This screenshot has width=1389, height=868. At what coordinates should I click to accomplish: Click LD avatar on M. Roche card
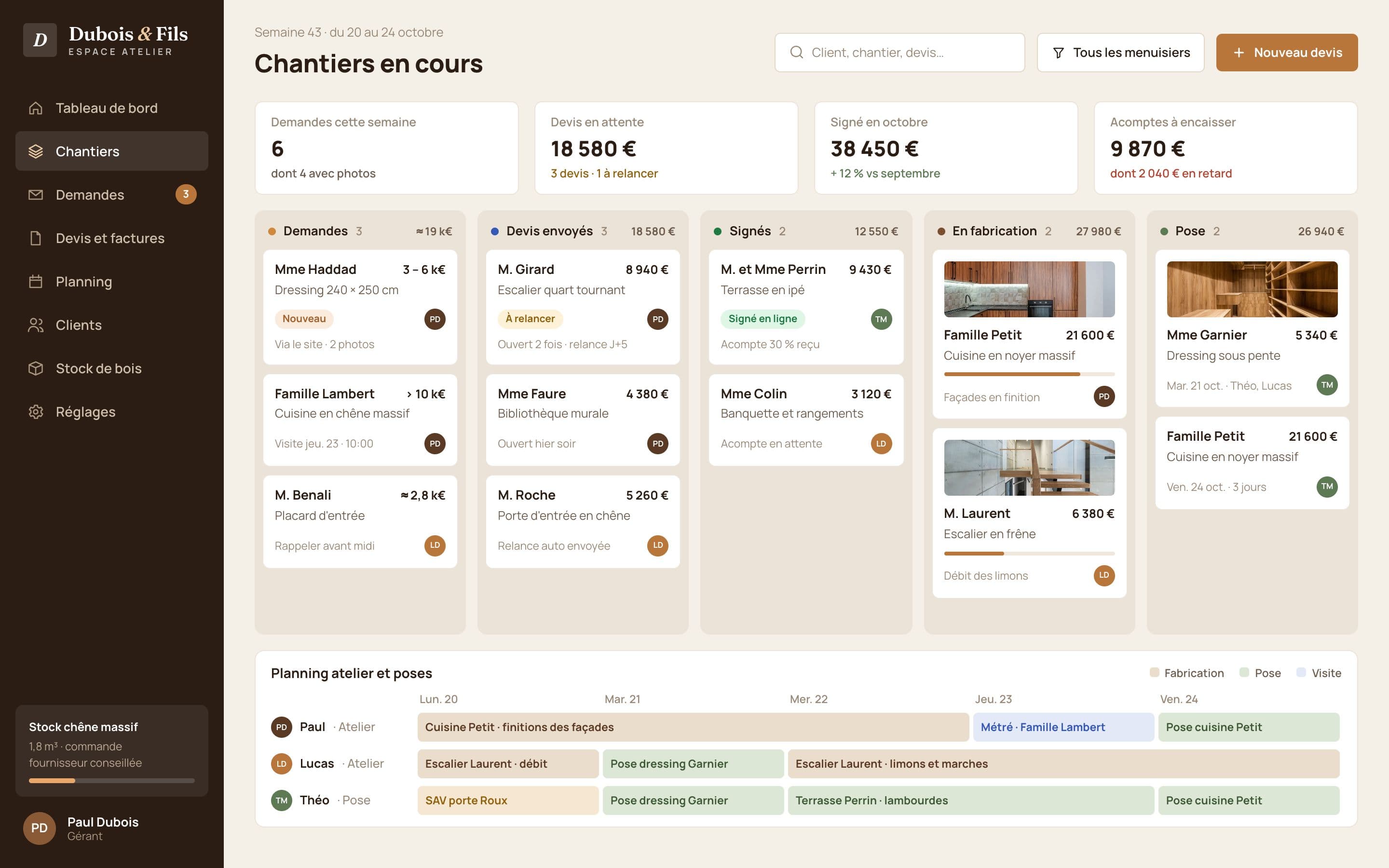658,545
